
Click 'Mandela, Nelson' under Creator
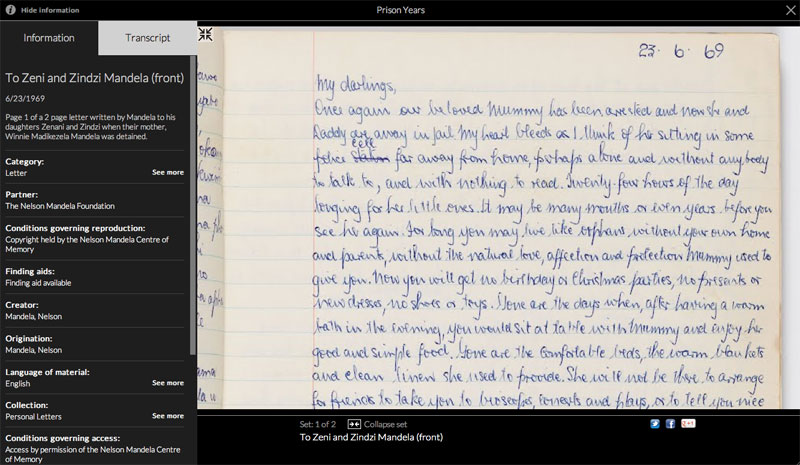pyautogui.click(x=34, y=316)
